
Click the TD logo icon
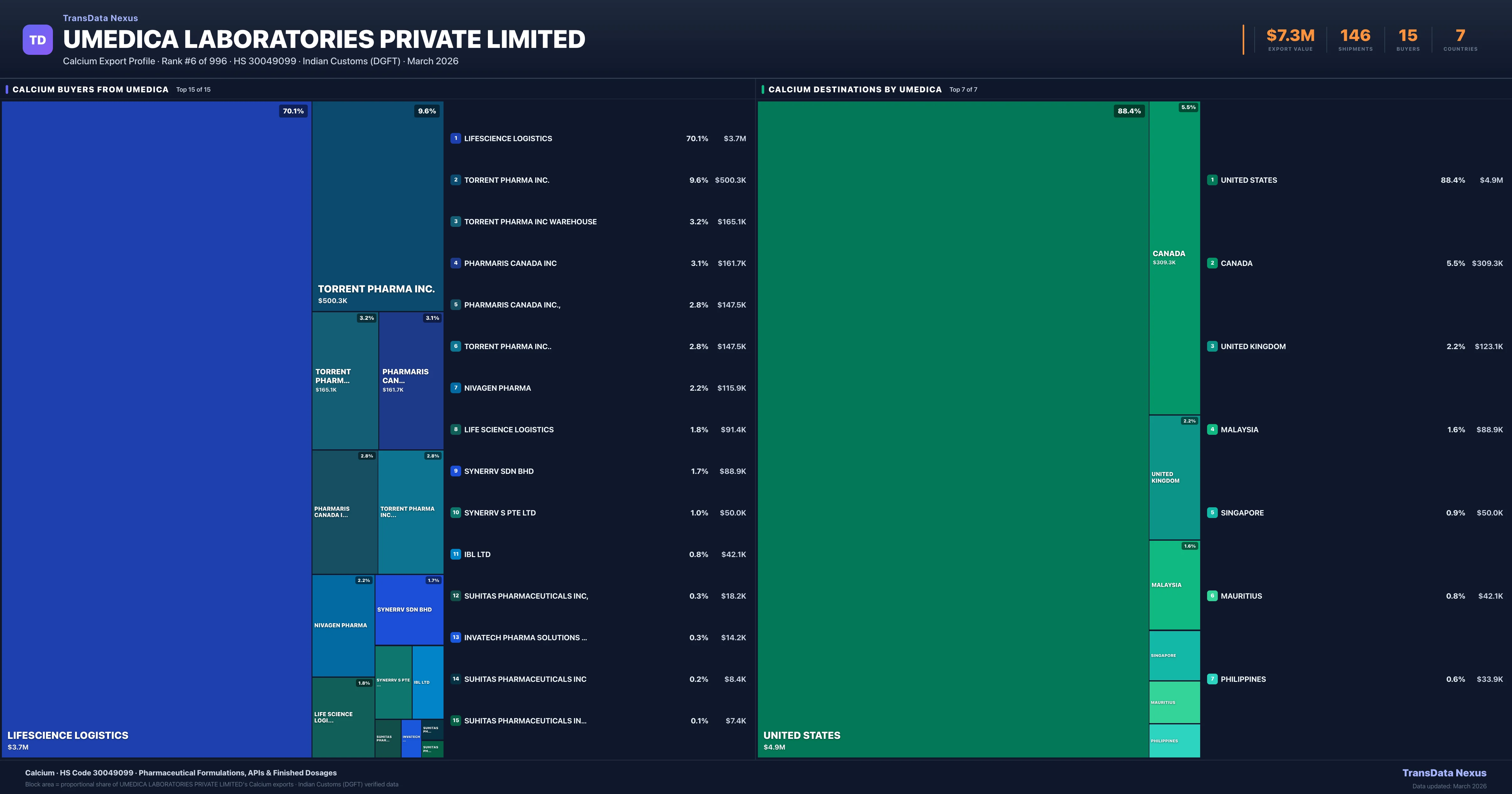click(37, 39)
